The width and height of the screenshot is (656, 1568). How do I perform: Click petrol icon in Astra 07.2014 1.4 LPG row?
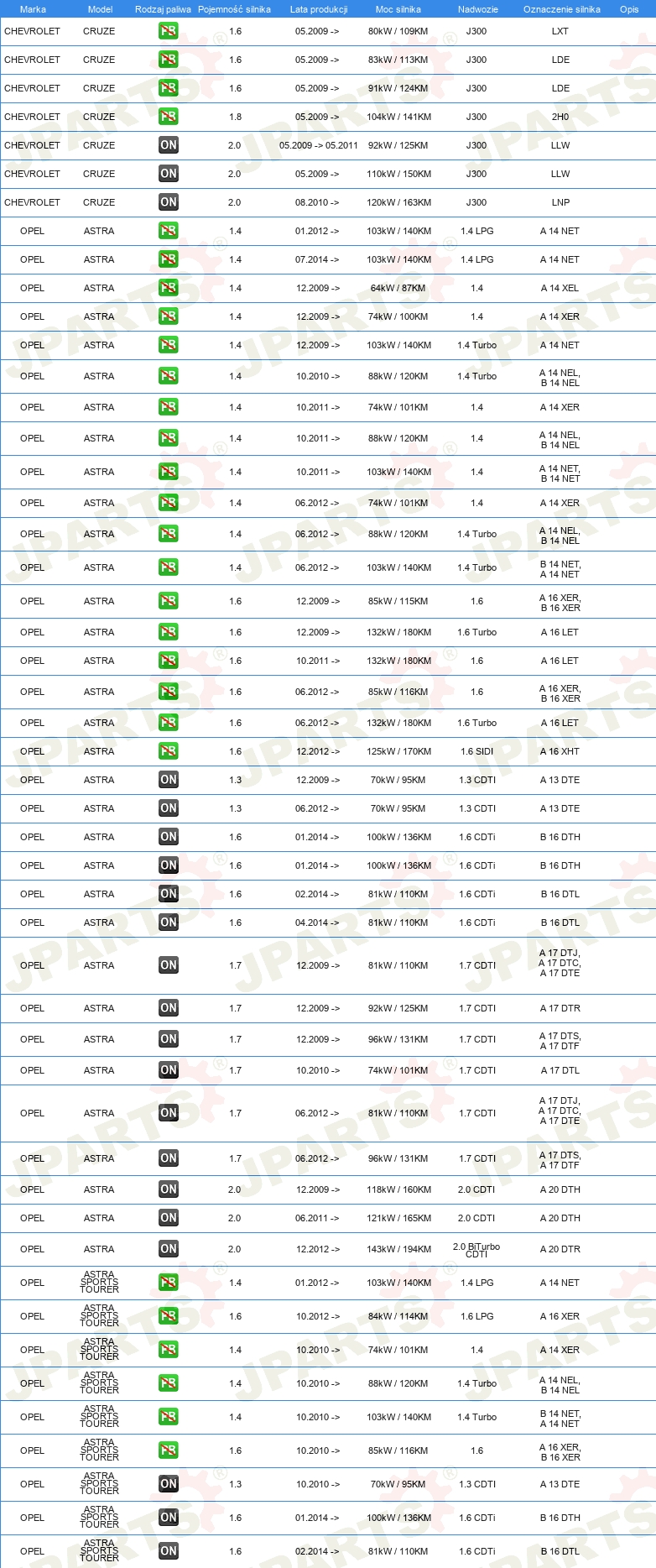(169, 259)
